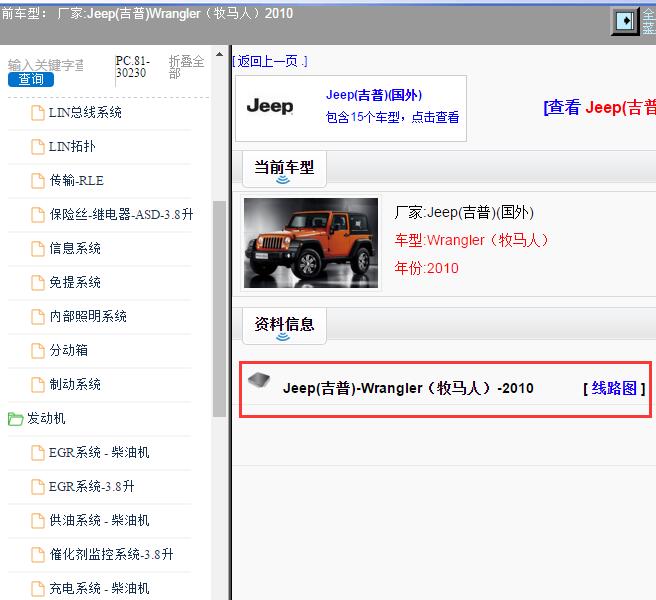
Task: Click the sidebar scrollbar up arrow
Action: coord(219,54)
